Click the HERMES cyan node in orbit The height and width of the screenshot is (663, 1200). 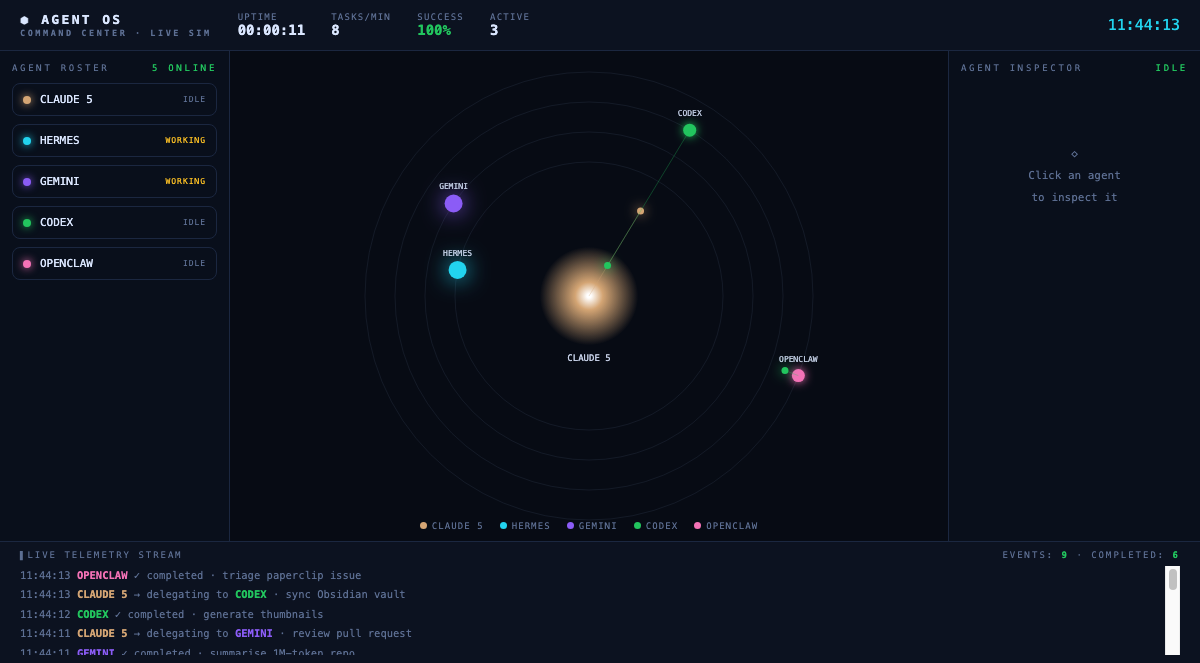point(457,270)
